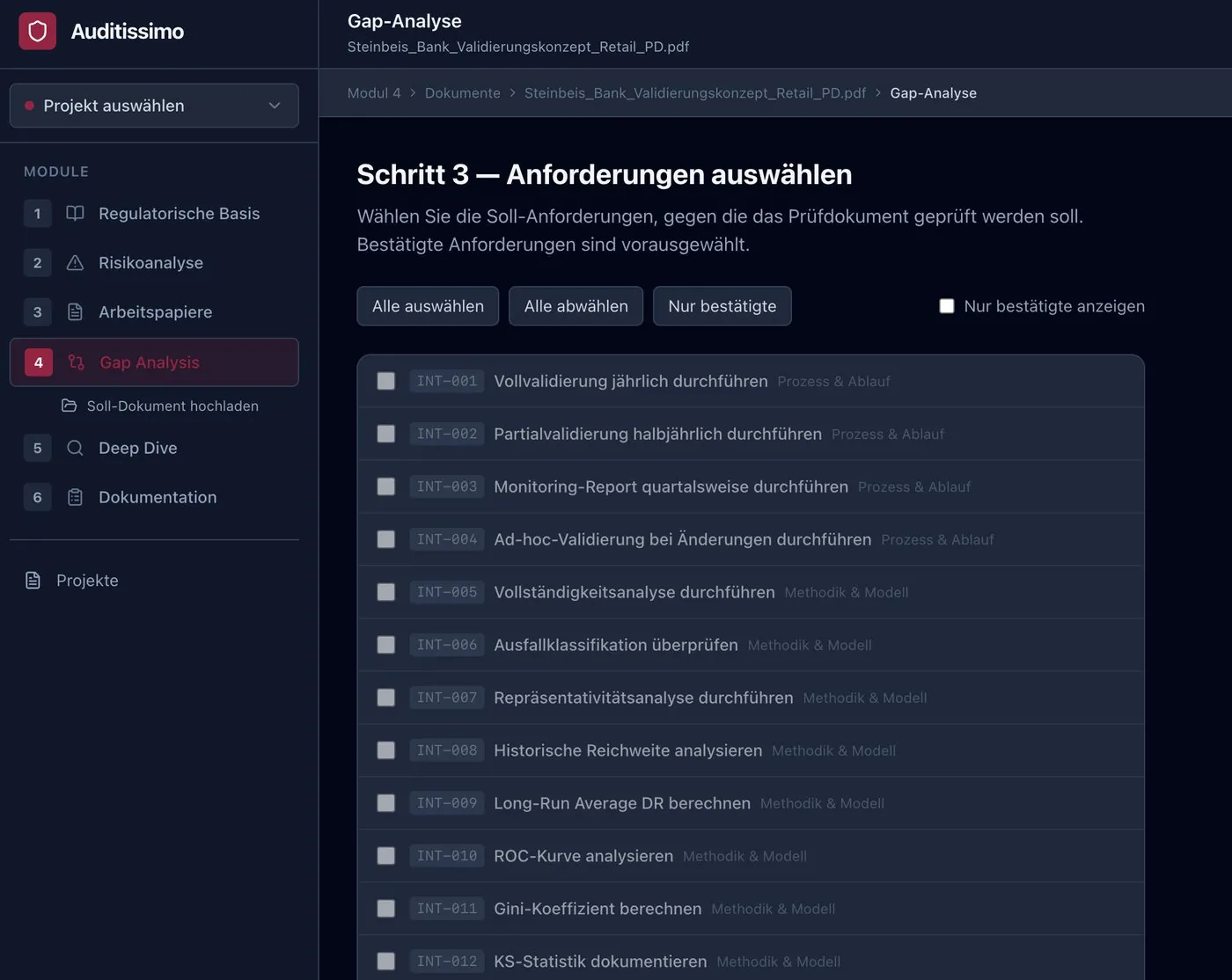Screen dimensions: 1232x980
Task: Click Alle abwählen to clear selections
Action: point(576,305)
